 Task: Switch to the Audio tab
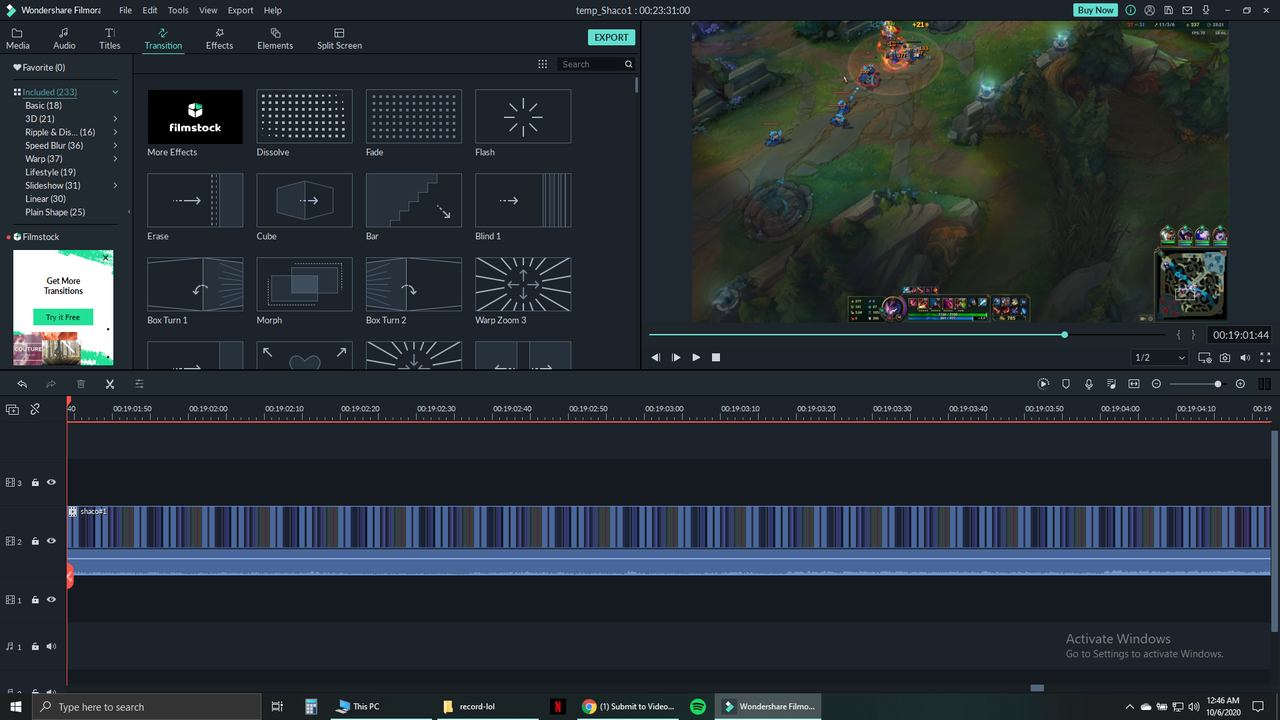[64, 39]
